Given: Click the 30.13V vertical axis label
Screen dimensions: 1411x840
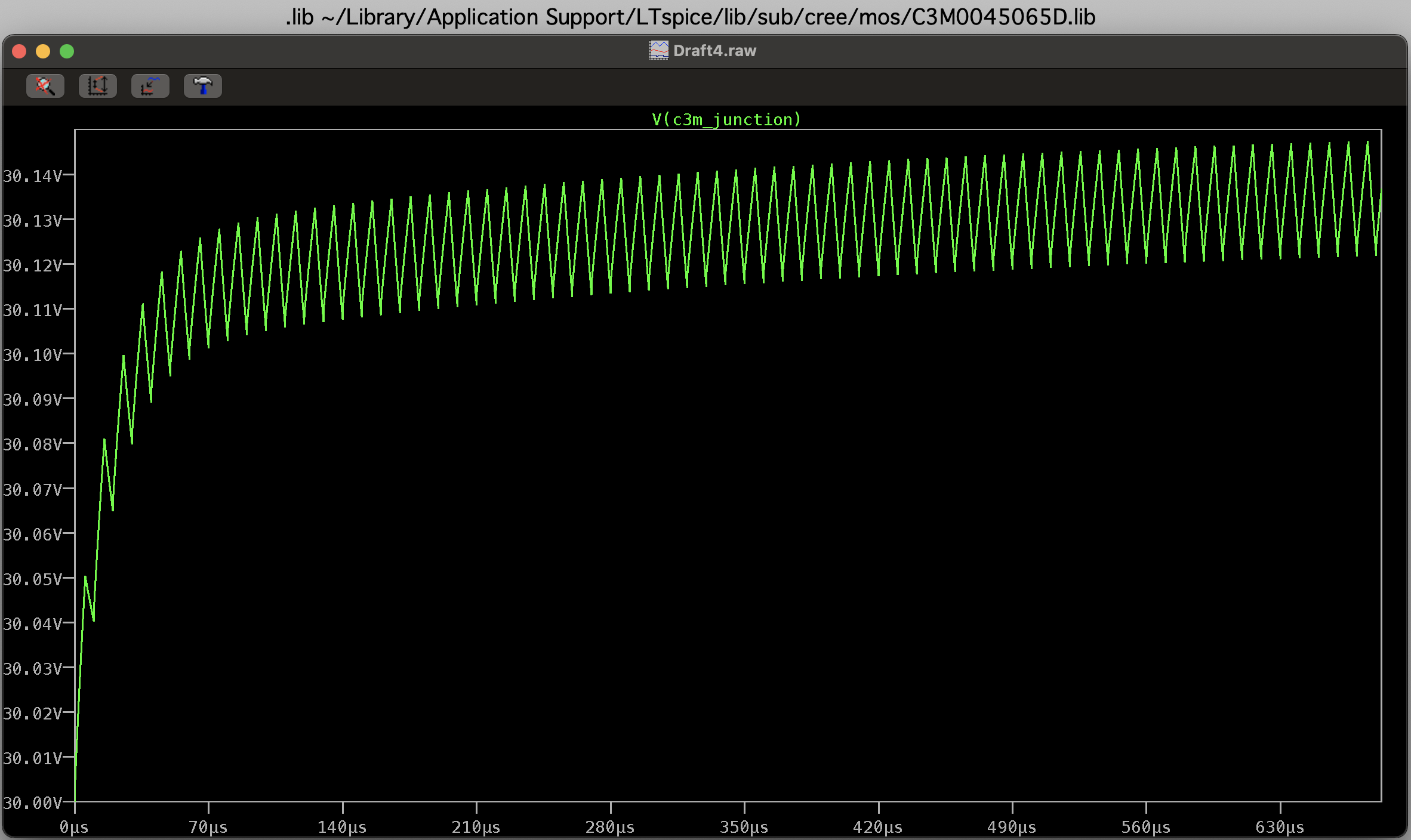Looking at the screenshot, I should [32, 221].
